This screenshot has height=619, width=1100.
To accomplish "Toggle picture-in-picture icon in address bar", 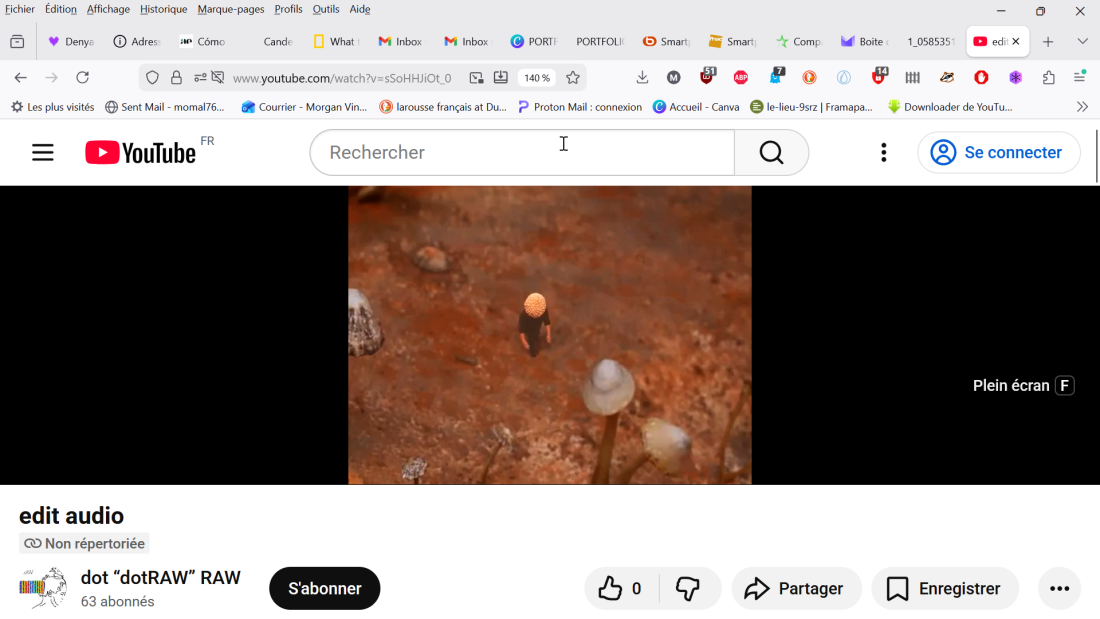I will click(x=476, y=78).
